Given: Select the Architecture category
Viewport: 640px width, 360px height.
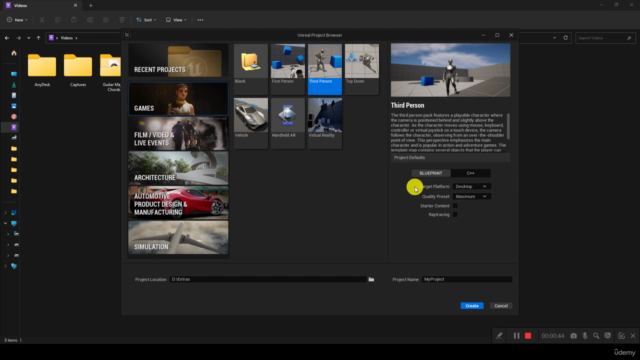Looking at the screenshot, I should coord(178,168).
